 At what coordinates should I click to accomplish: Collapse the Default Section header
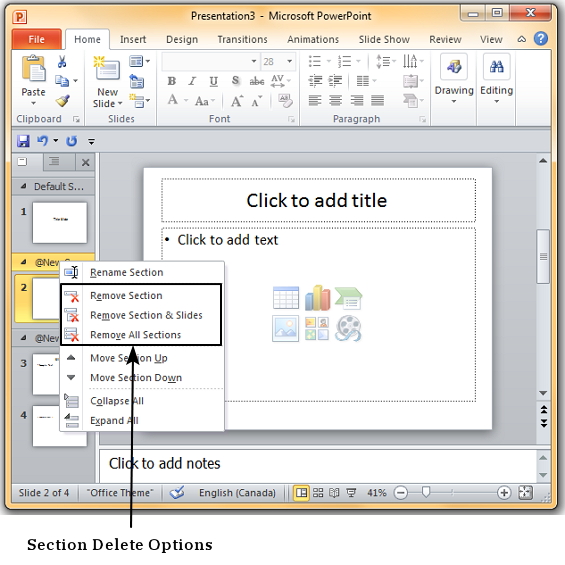coord(23,186)
